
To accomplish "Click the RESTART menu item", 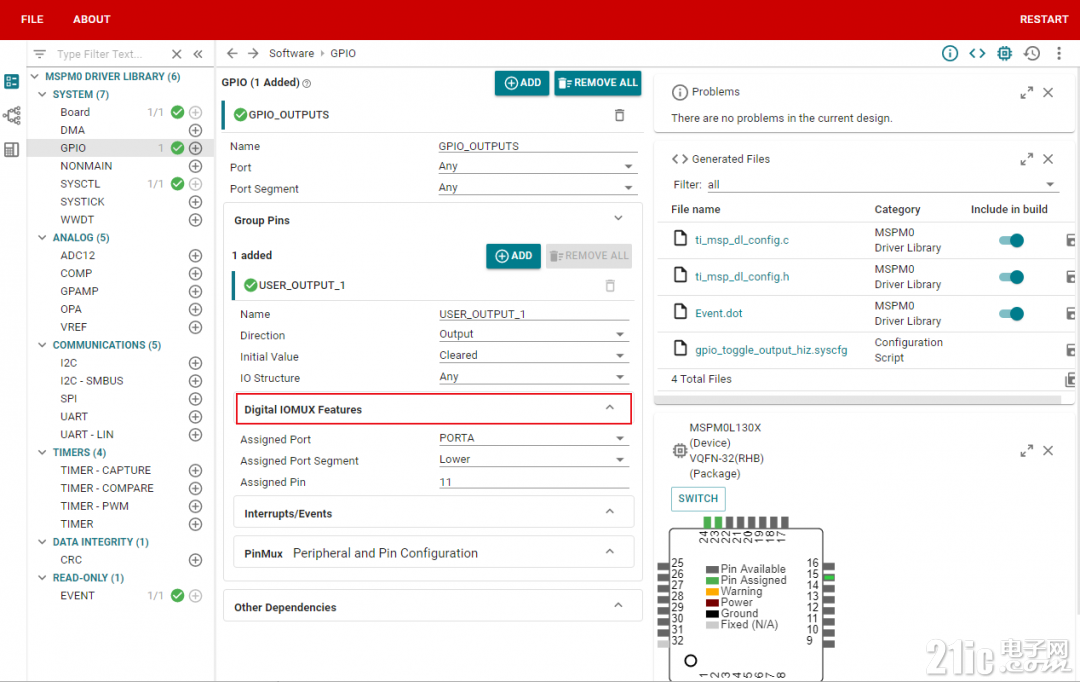I will point(1043,19).
